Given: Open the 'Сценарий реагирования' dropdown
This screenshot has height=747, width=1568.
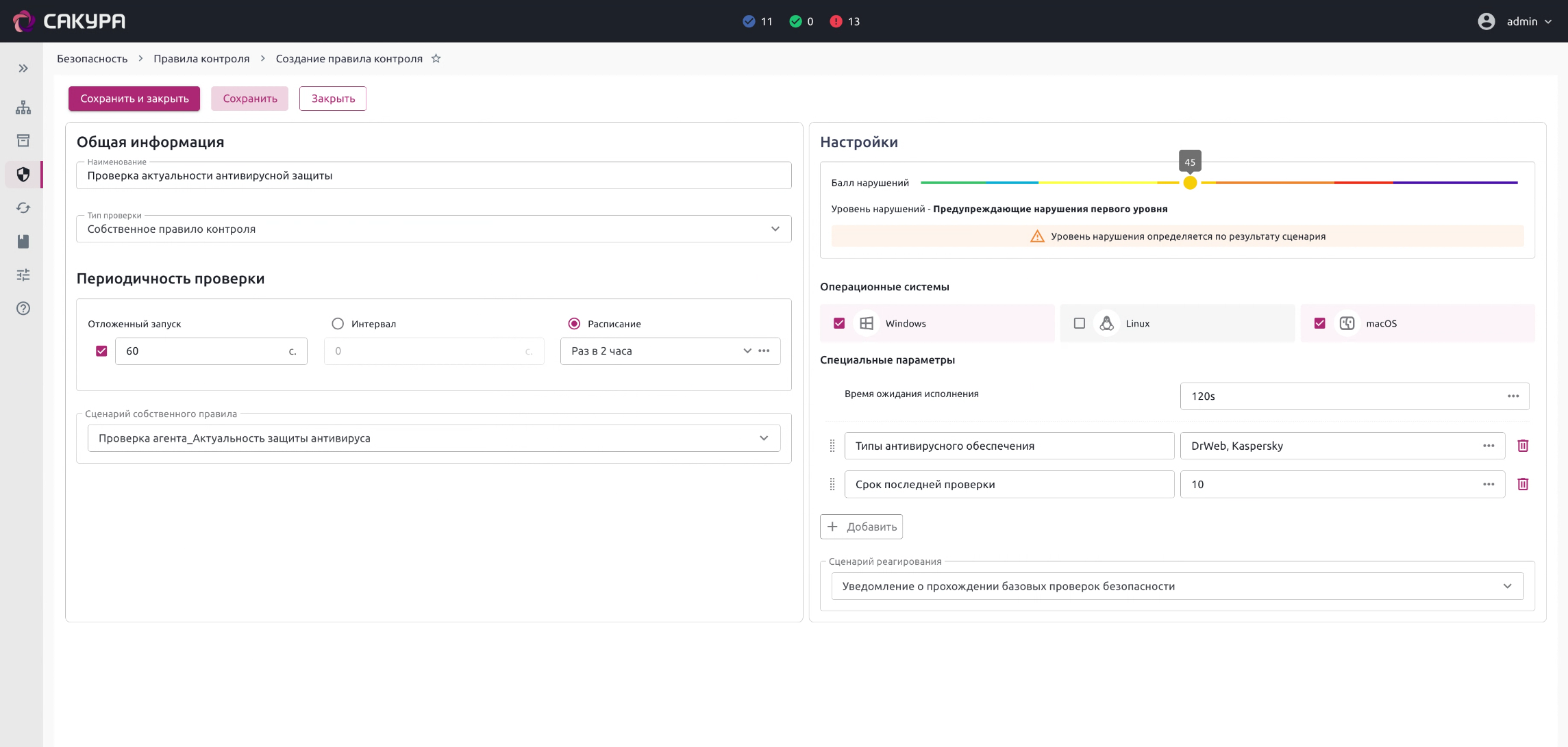Looking at the screenshot, I should pyautogui.click(x=1507, y=586).
